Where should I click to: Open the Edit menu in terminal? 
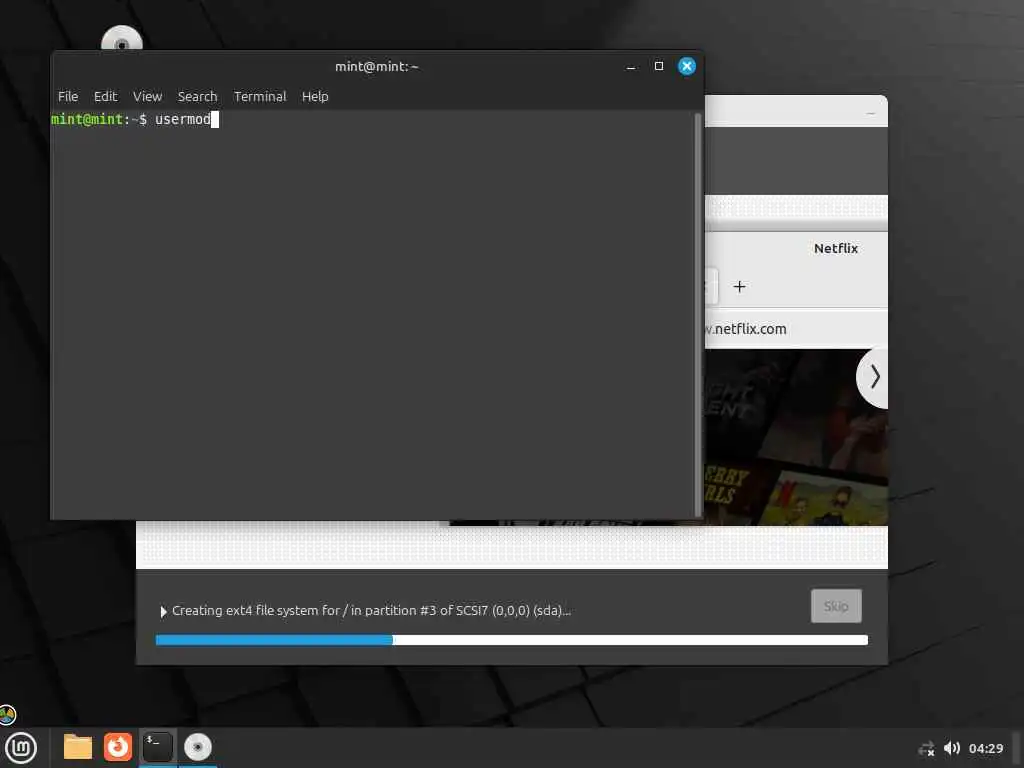[x=105, y=97]
